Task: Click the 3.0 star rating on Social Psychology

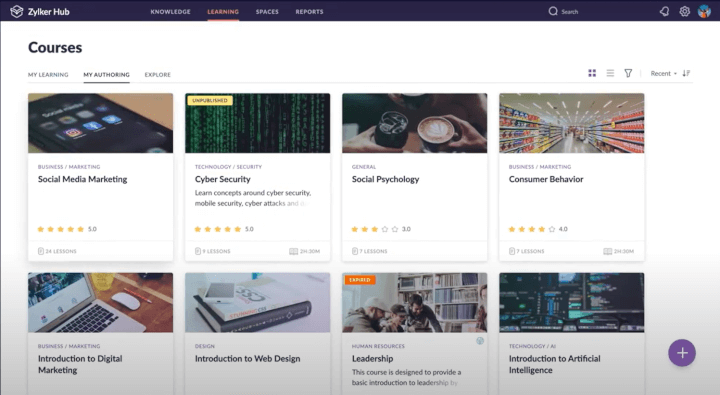Action: point(381,229)
